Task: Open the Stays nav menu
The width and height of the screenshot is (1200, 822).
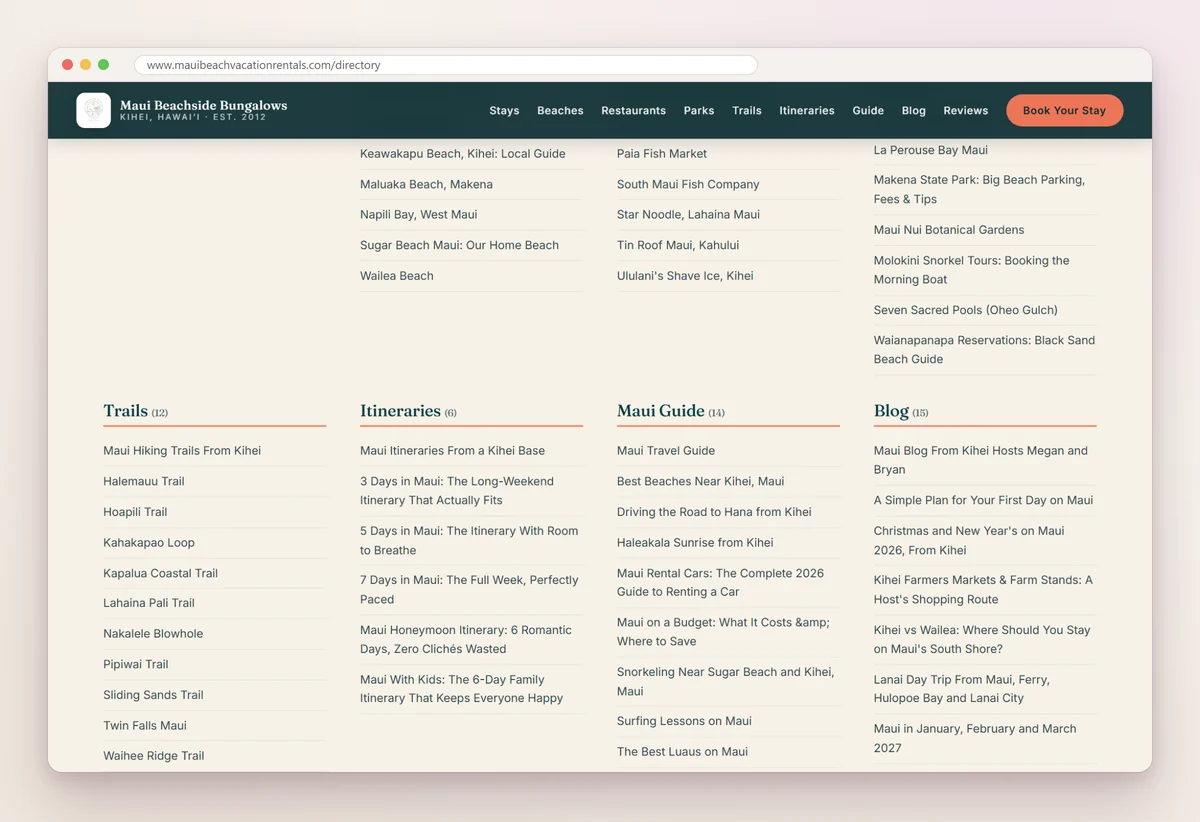Action: pos(504,111)
